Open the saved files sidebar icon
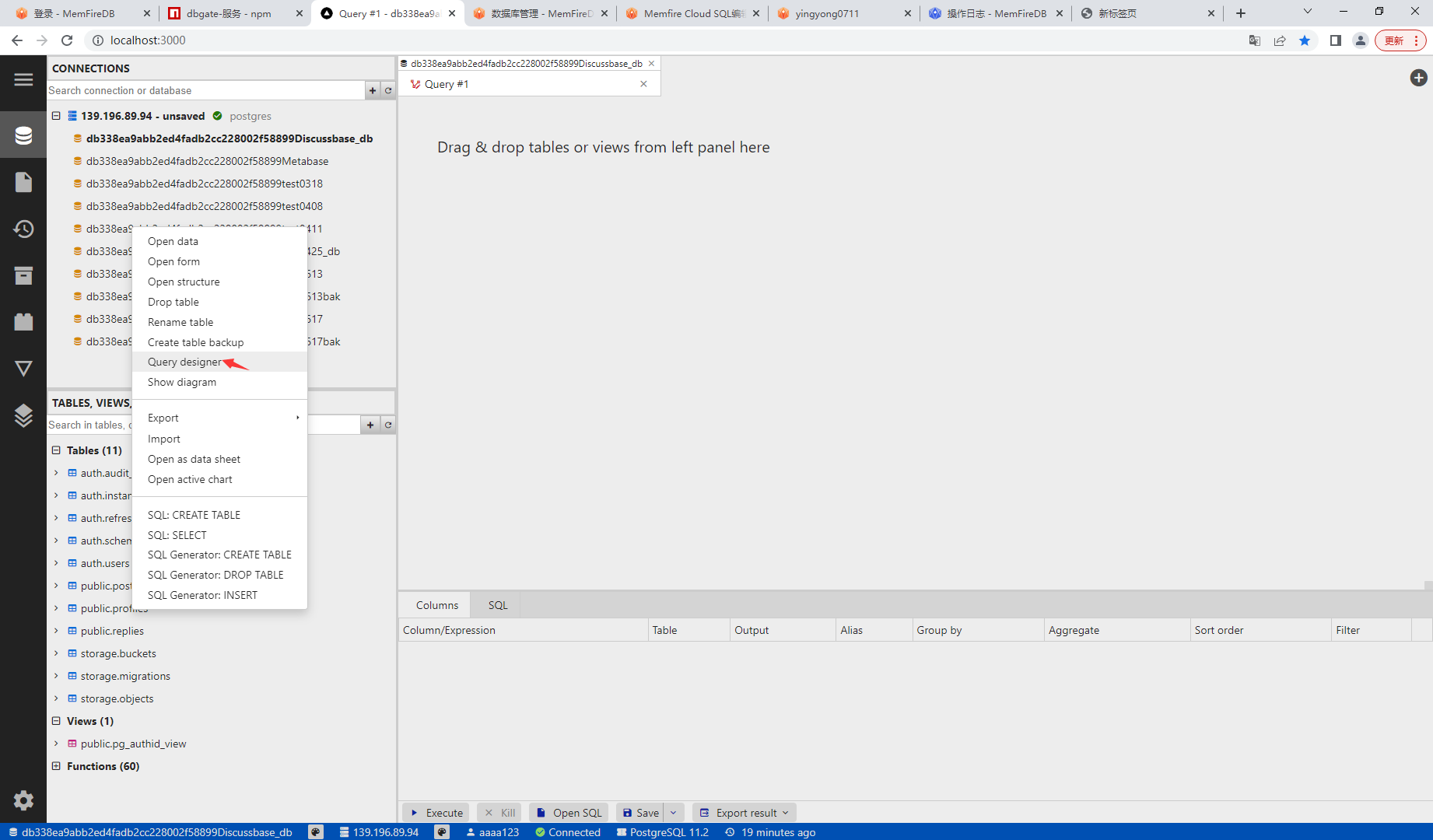The image size is (1433, 840). point(23,182)
